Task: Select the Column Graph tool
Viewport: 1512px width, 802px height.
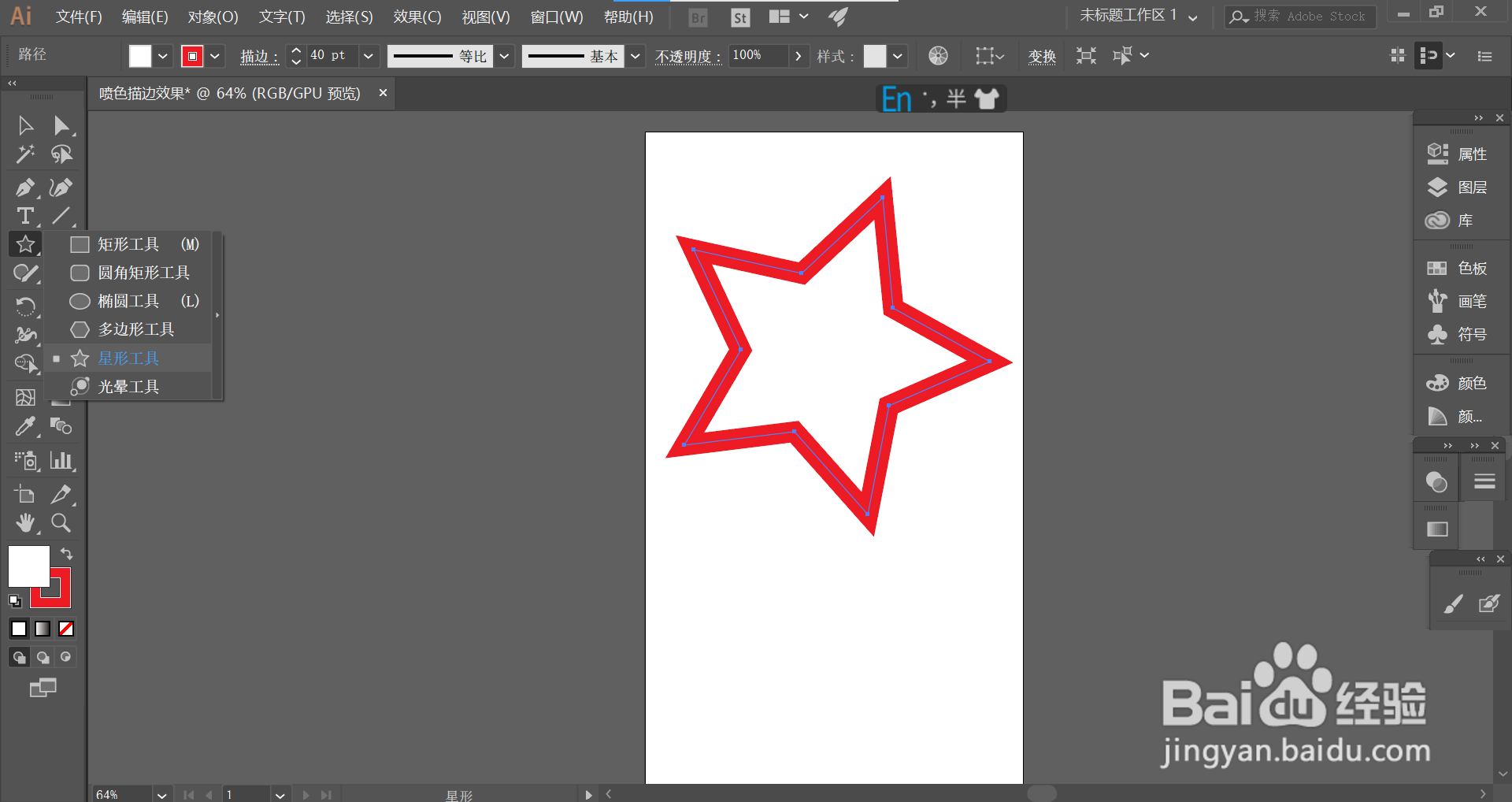Action: point(61,460)
